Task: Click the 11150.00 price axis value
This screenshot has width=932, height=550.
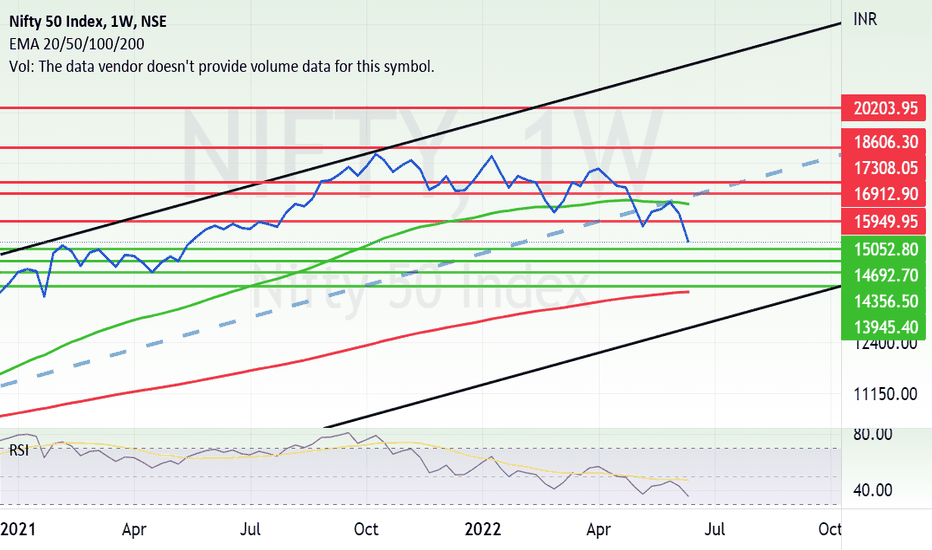Action: click(x=885, y=394)
